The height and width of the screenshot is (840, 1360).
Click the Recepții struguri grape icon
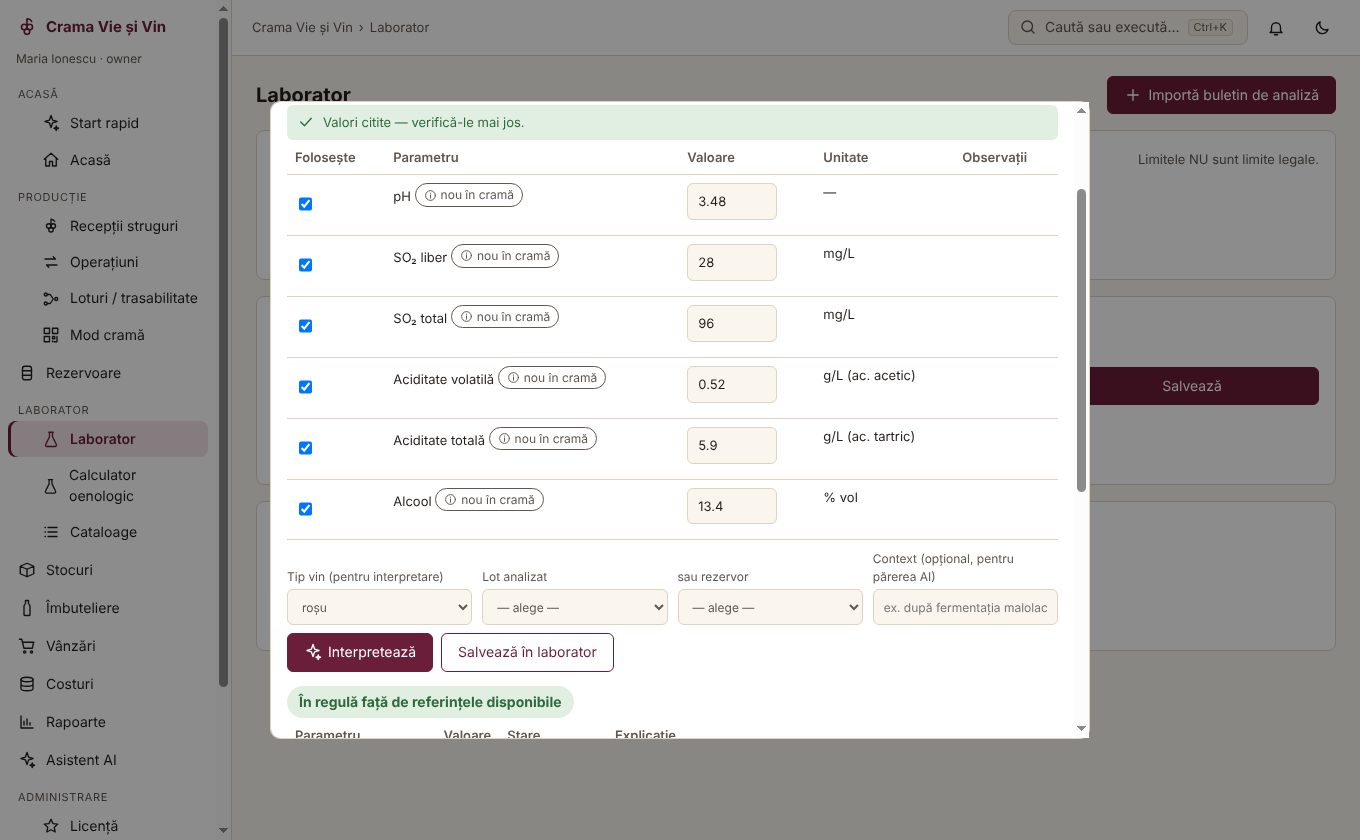click(x=51, y=226)
